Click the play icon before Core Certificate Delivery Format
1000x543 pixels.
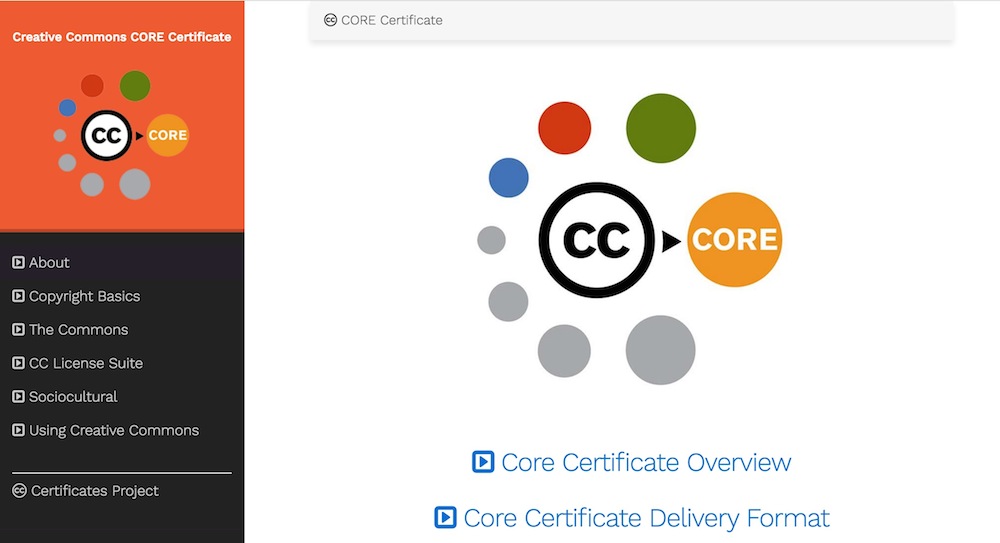(x=445, y=518)
